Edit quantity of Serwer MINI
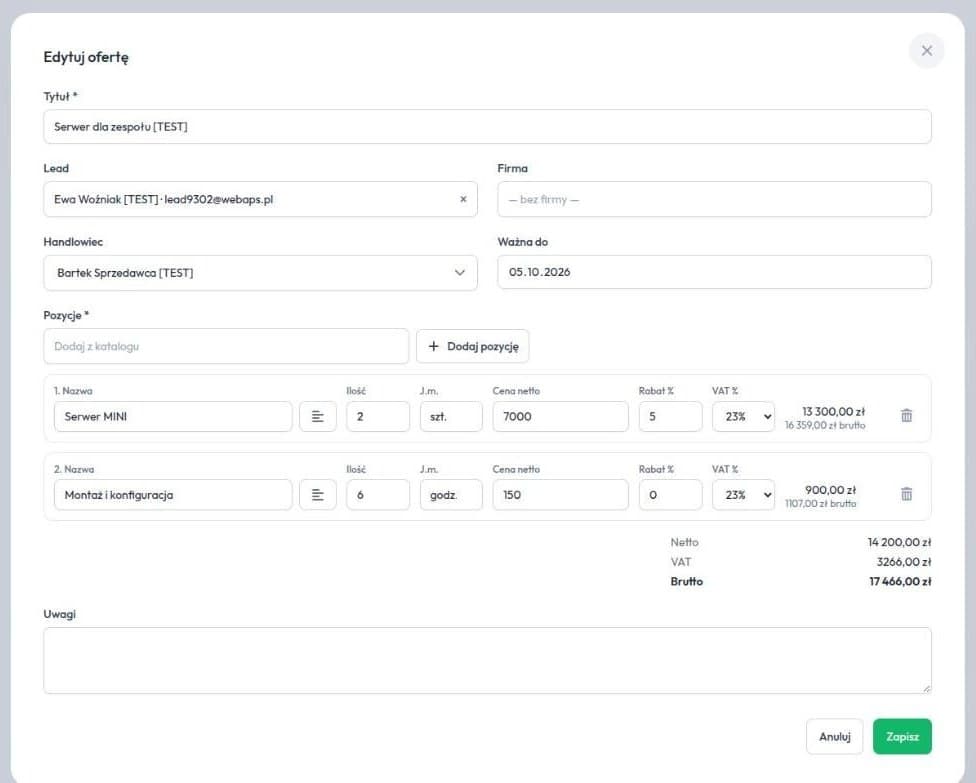Screen dimensions: 976x783 378,416
